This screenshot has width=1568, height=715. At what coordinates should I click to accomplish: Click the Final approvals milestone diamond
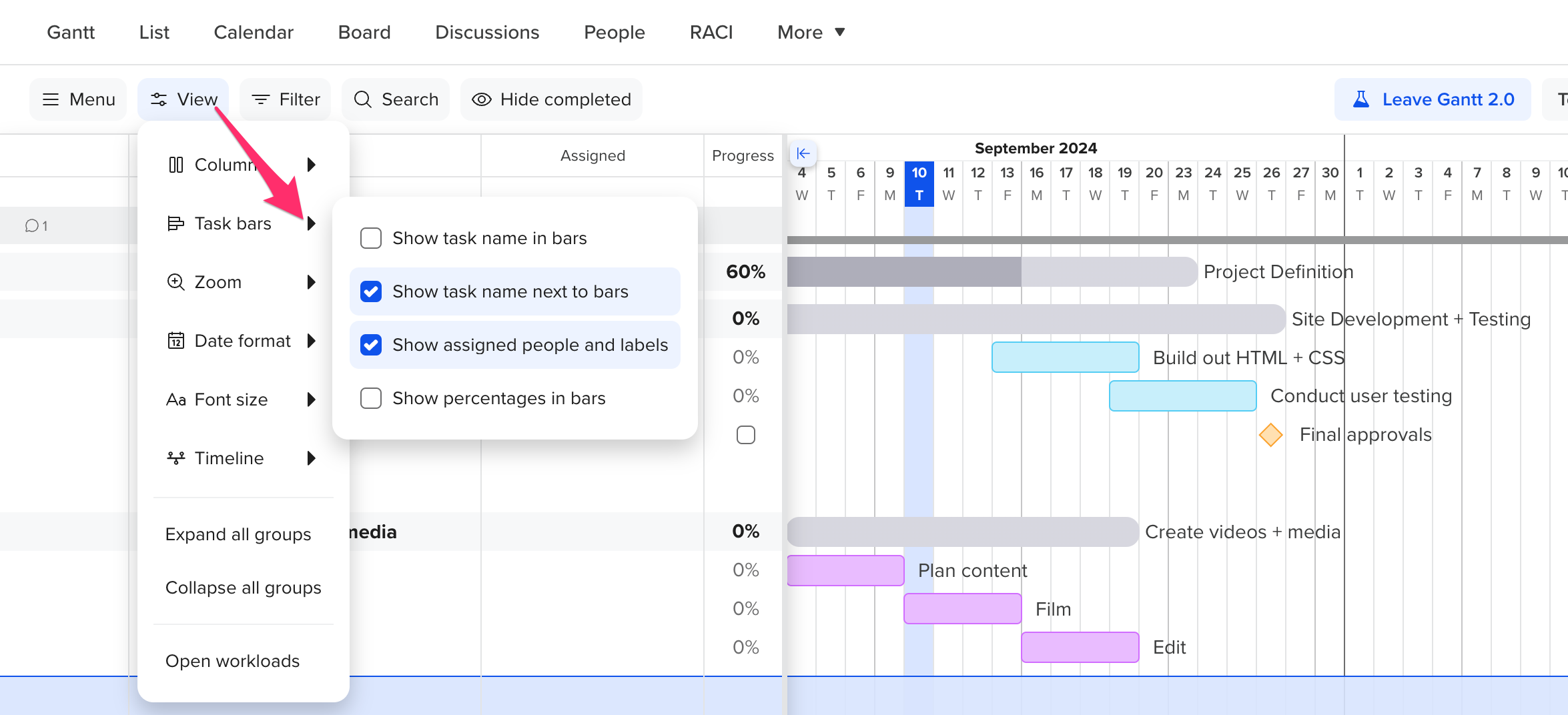1270,434
